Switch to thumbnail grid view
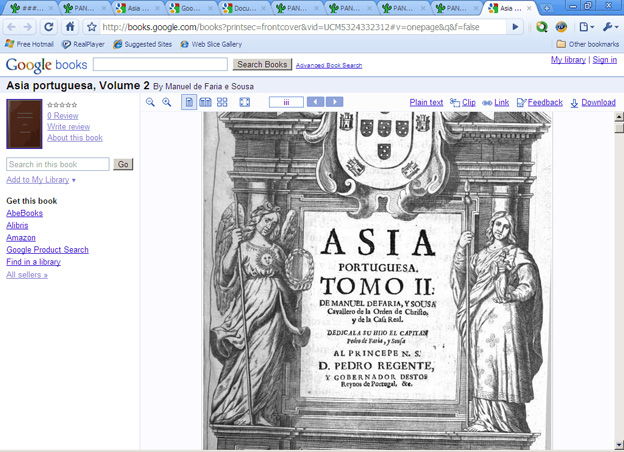The image size is (624, 452). click(x=222, y=102)
